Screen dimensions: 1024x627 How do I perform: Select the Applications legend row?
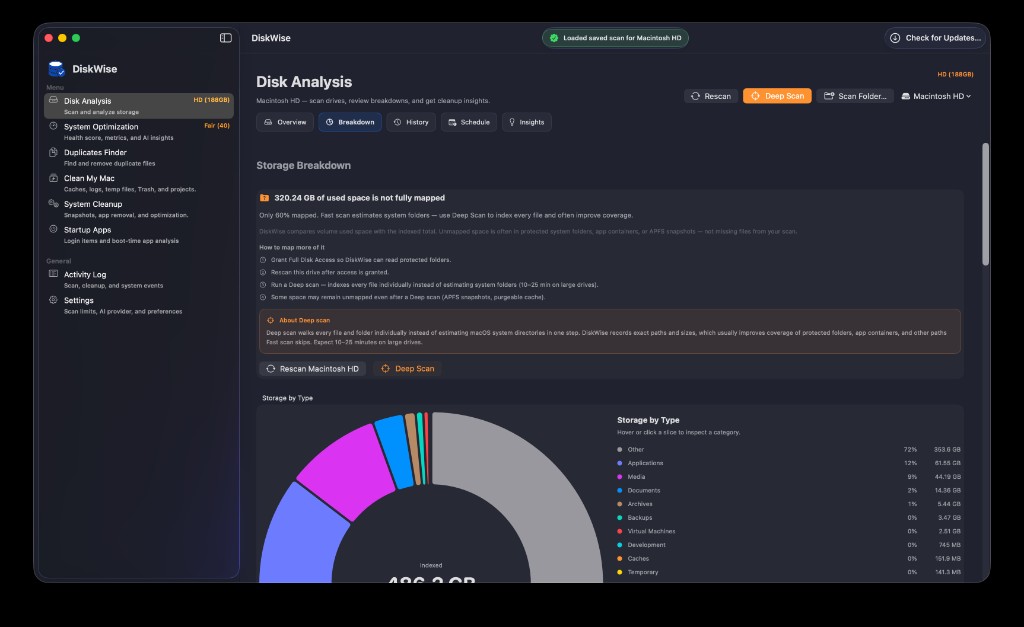788,463
